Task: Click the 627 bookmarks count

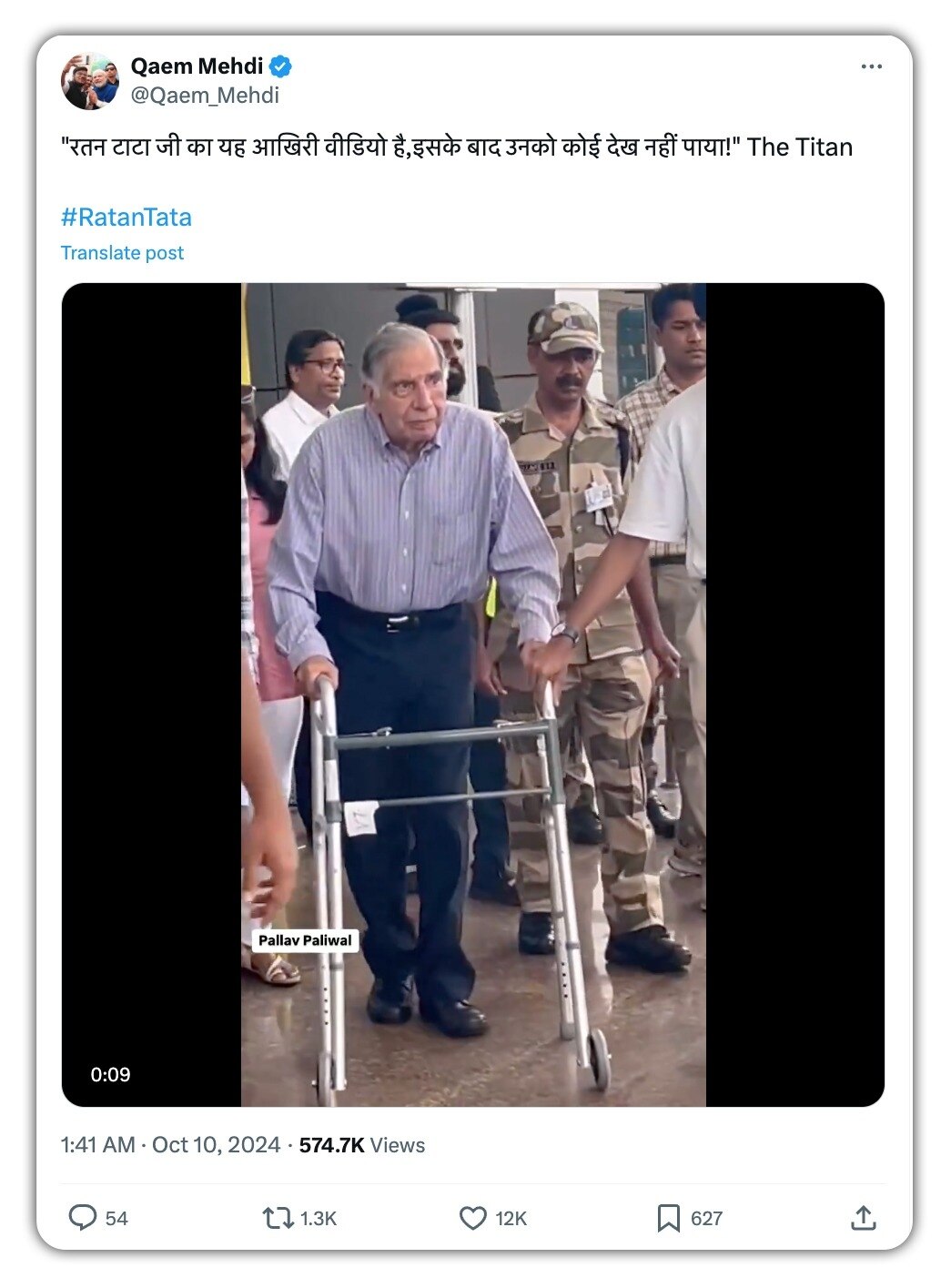Action: 706,1219
